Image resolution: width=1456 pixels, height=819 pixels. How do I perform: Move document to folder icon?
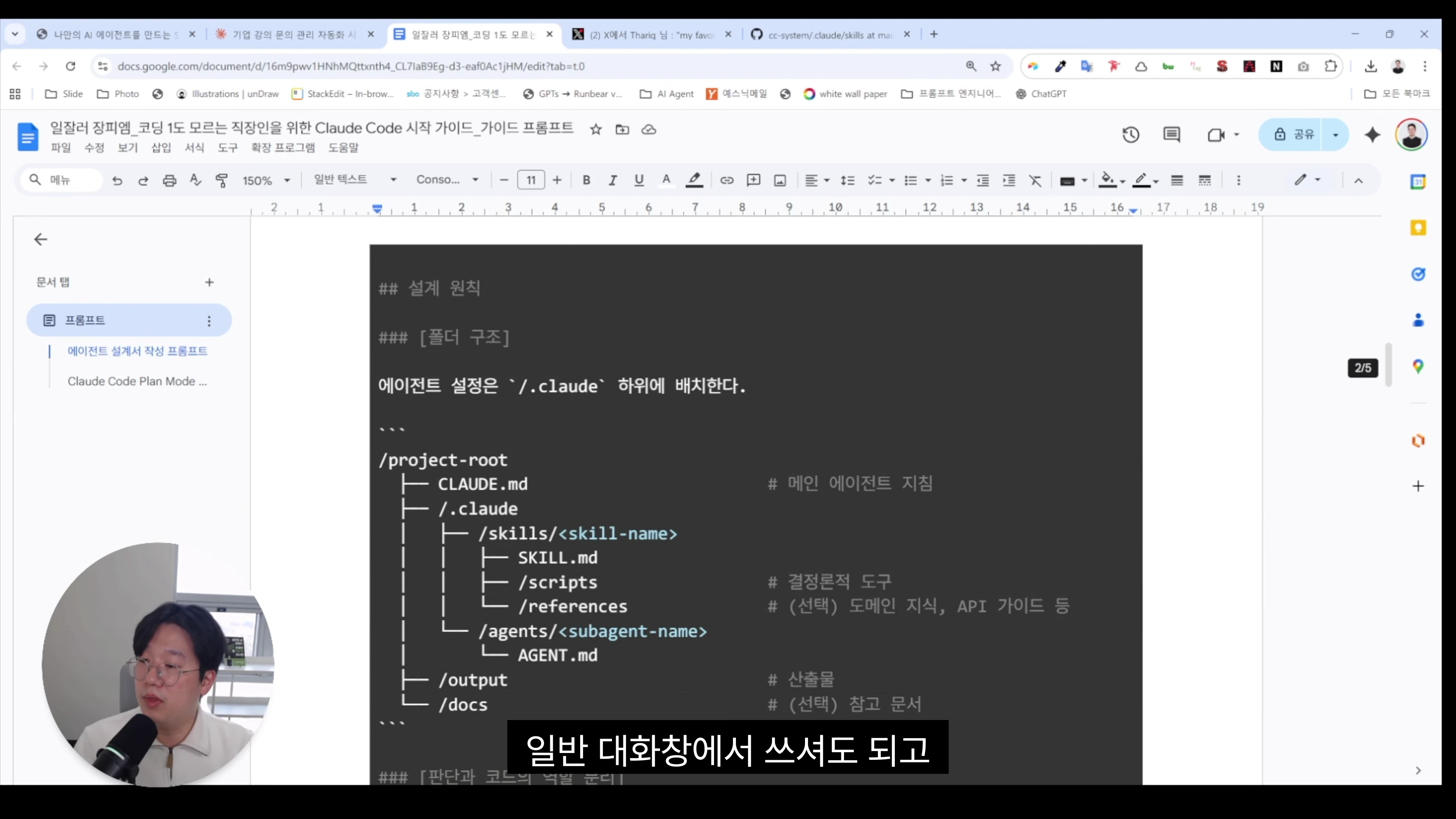click(x=622, y=129)
